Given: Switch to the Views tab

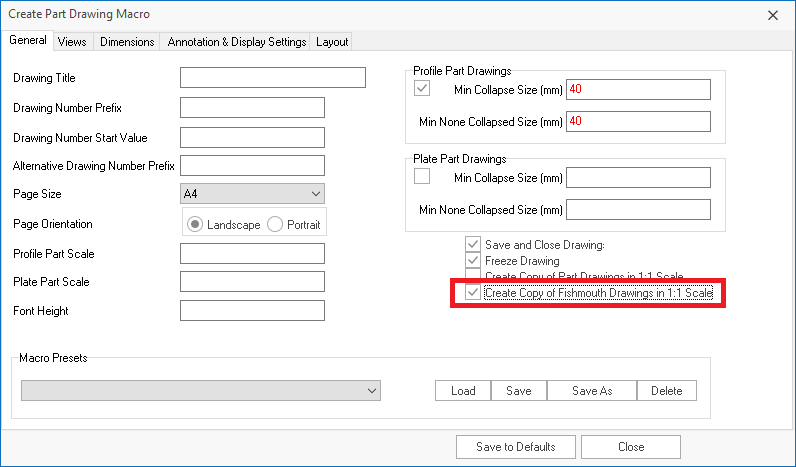Looking at the screenshot, I should pyautogui.click(x=72, y=42).
